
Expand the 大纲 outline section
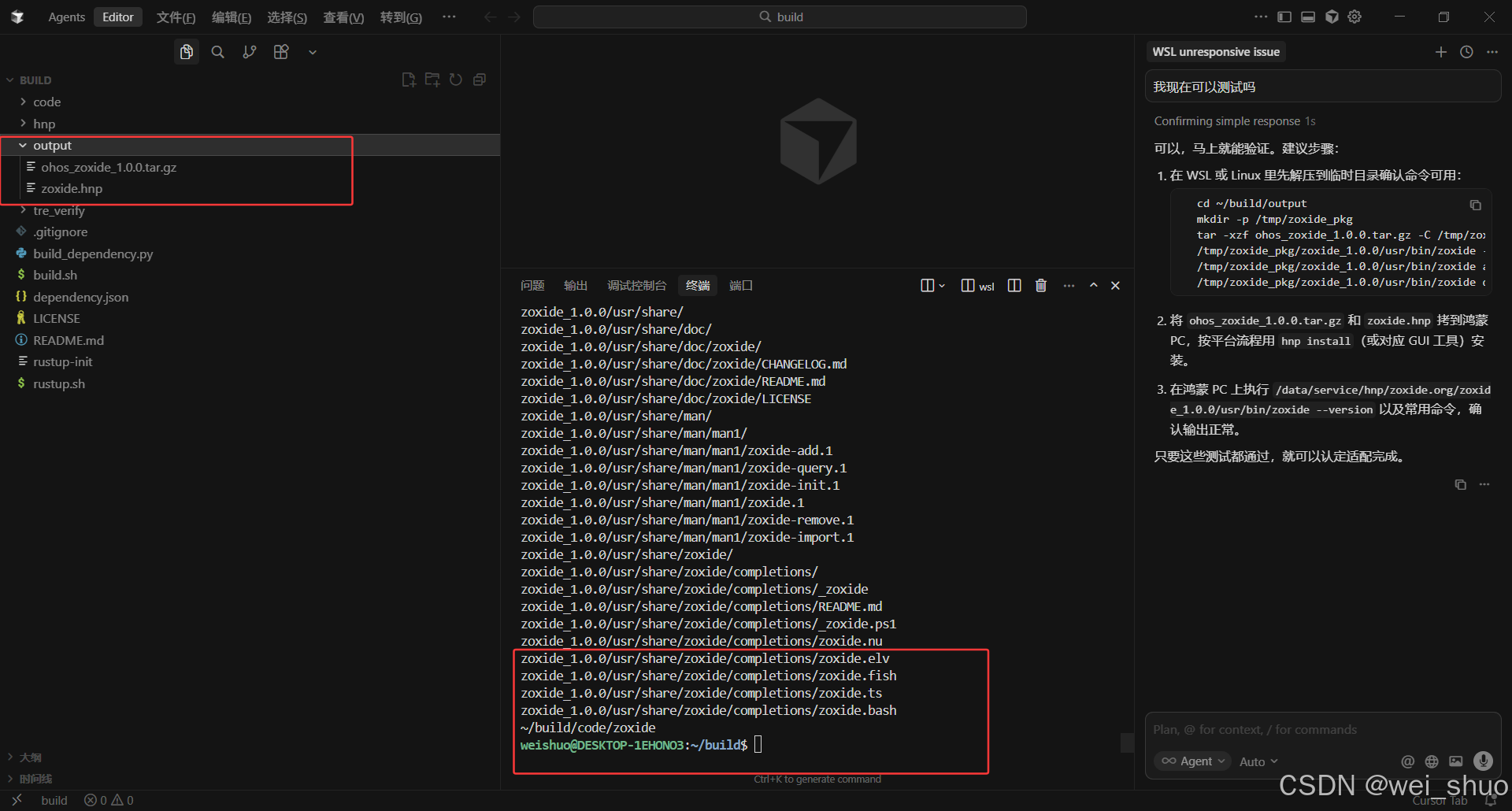click(30, 757)
